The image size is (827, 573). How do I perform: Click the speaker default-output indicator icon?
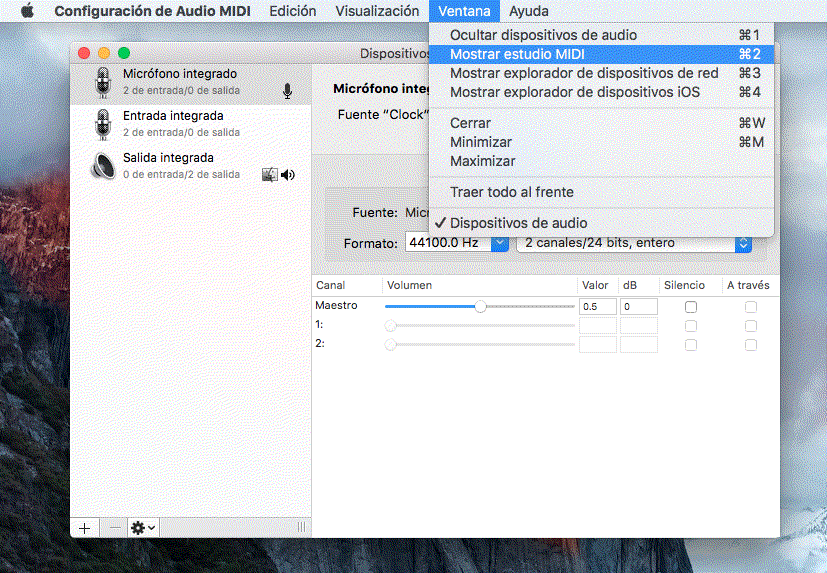coord(288,175)
